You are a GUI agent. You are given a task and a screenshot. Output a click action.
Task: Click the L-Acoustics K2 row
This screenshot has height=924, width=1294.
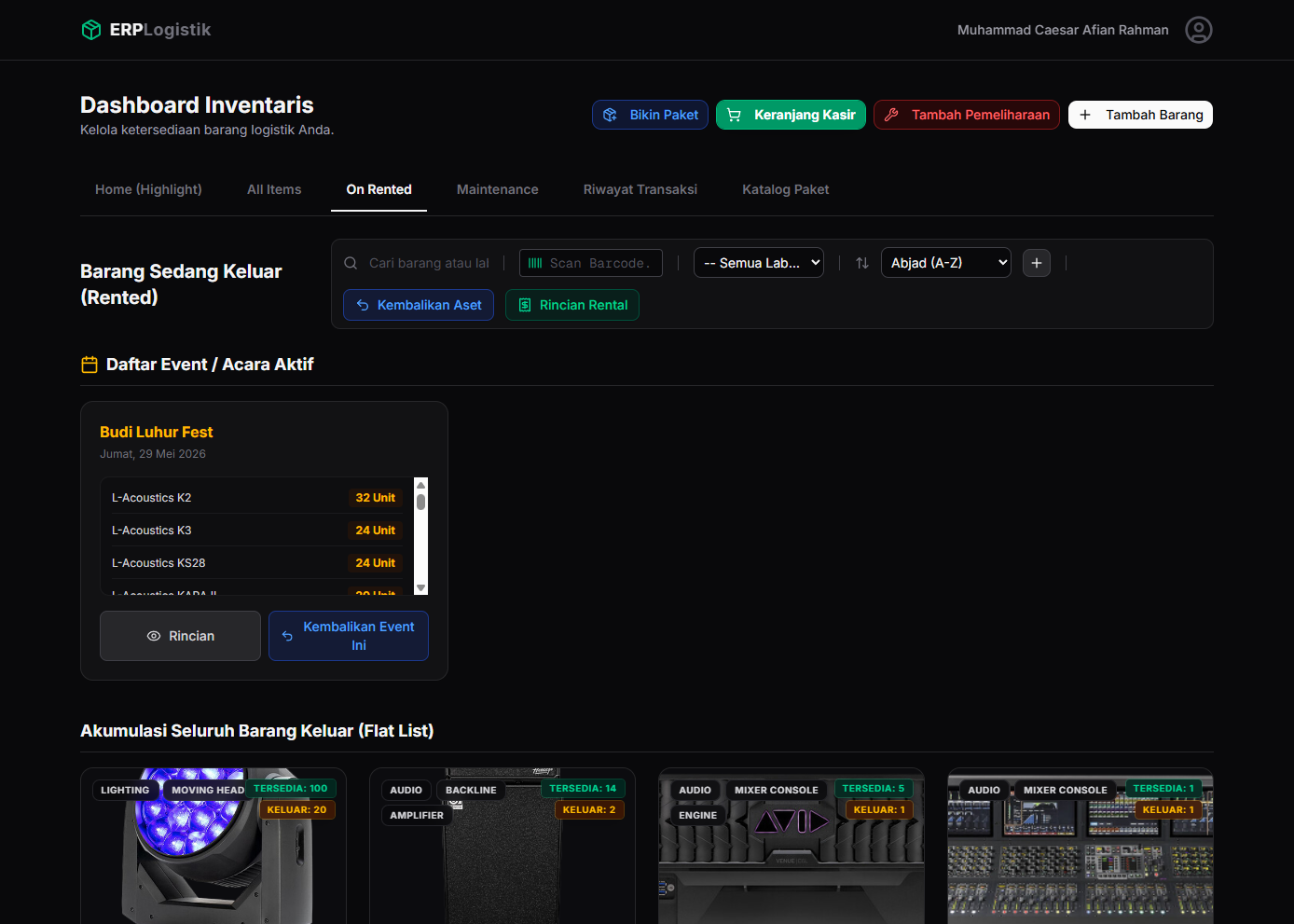pos(256,498)
